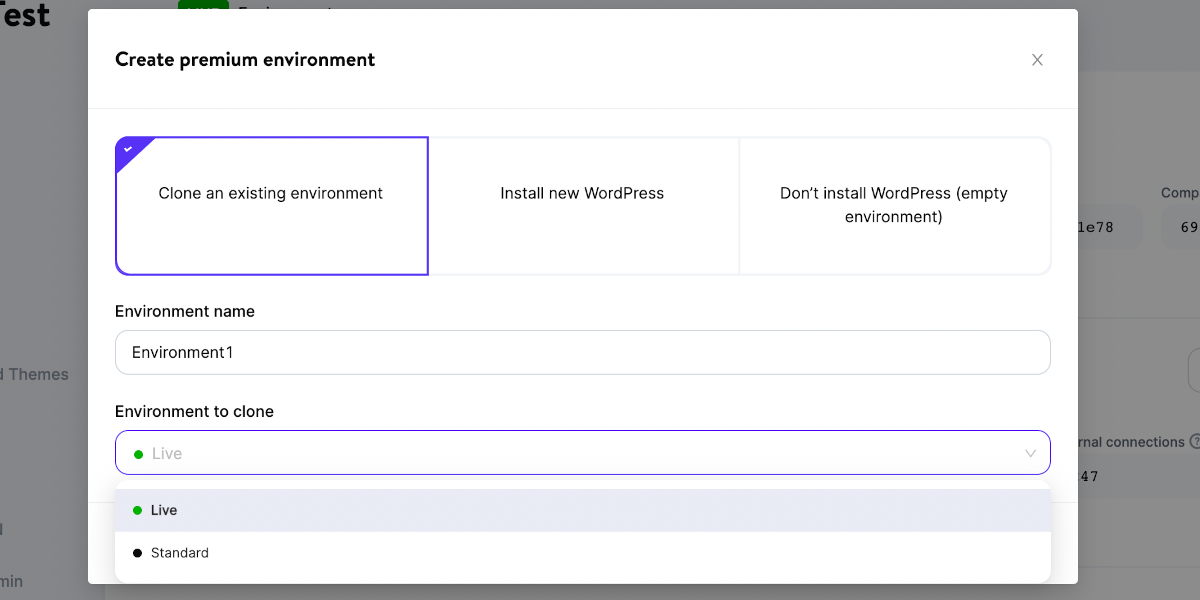
Task: Click the green LIVE badge behind dialog
Action: coord(203,5)
